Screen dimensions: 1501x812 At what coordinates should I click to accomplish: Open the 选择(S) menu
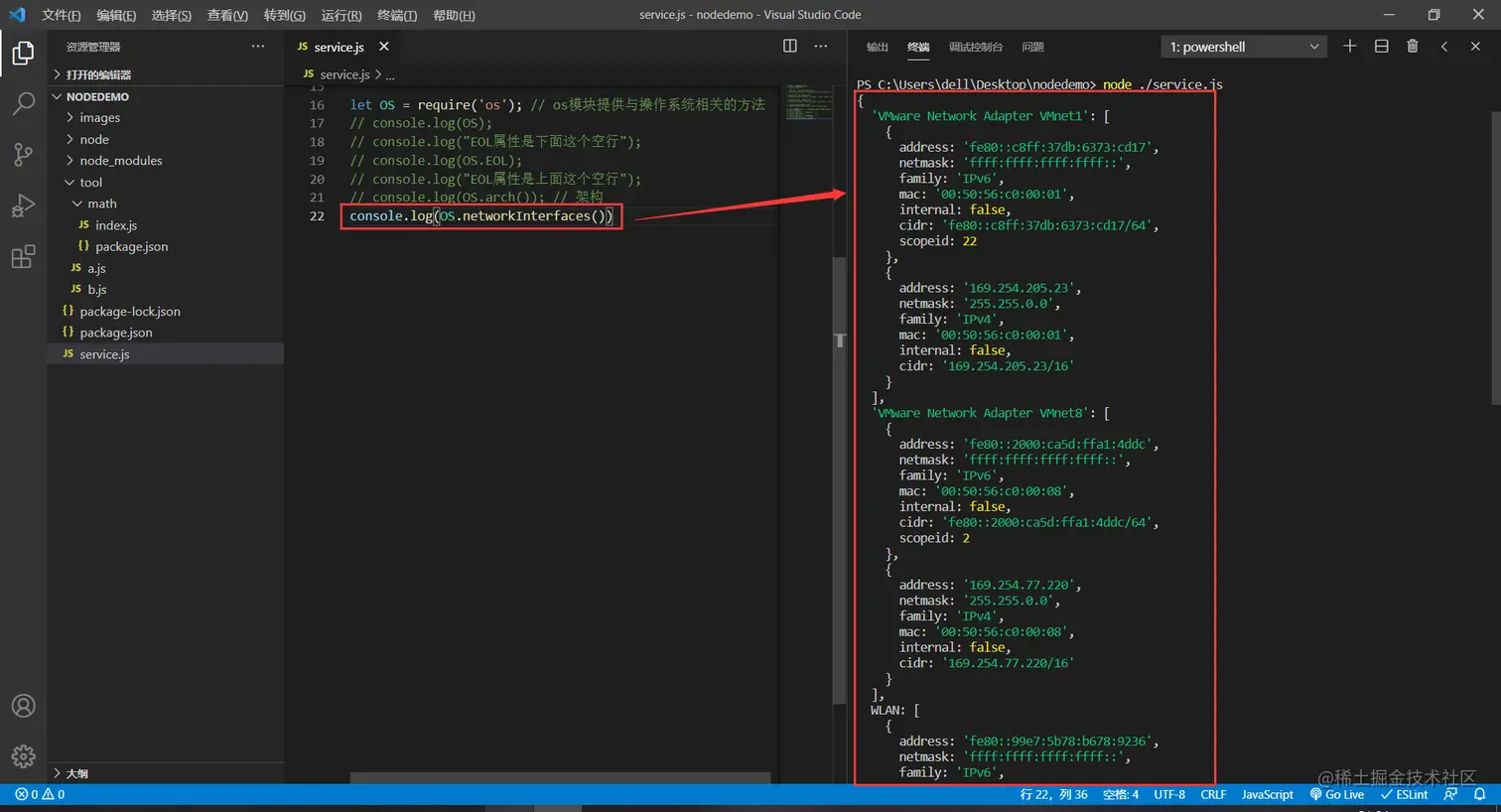(x=171, y=15)
